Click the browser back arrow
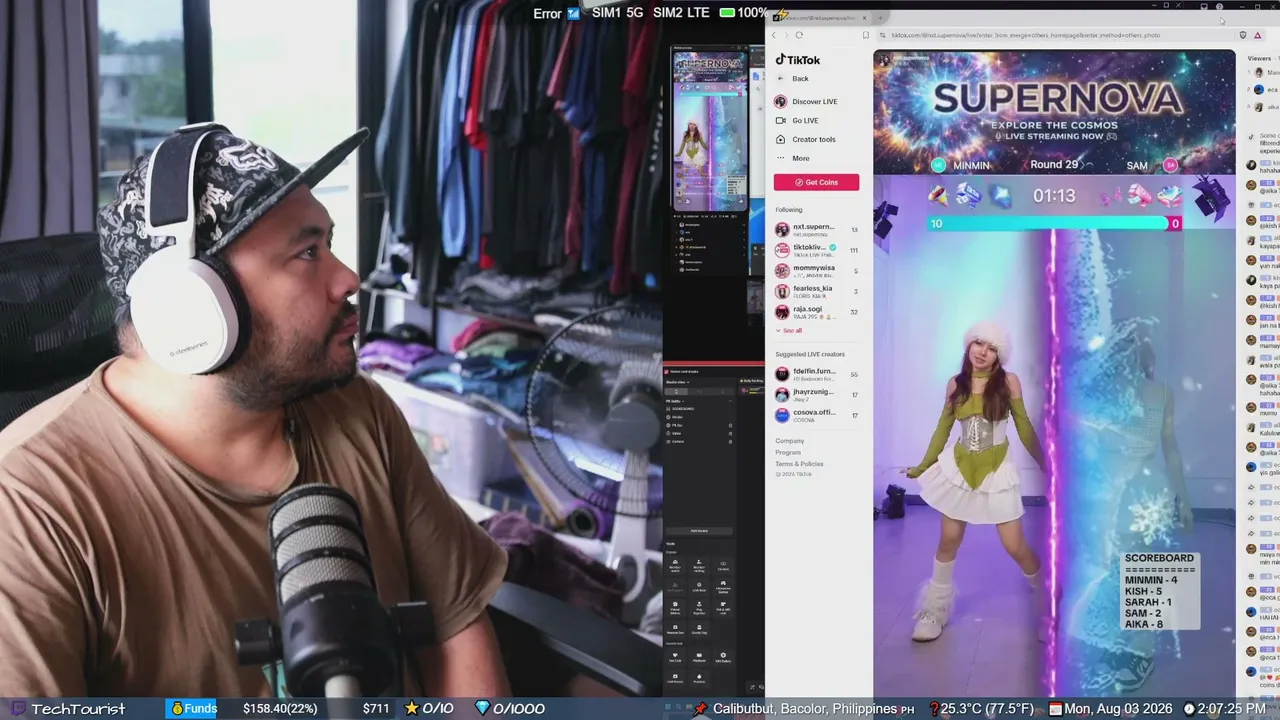The image size is (1280, 720). click(773, 35)
